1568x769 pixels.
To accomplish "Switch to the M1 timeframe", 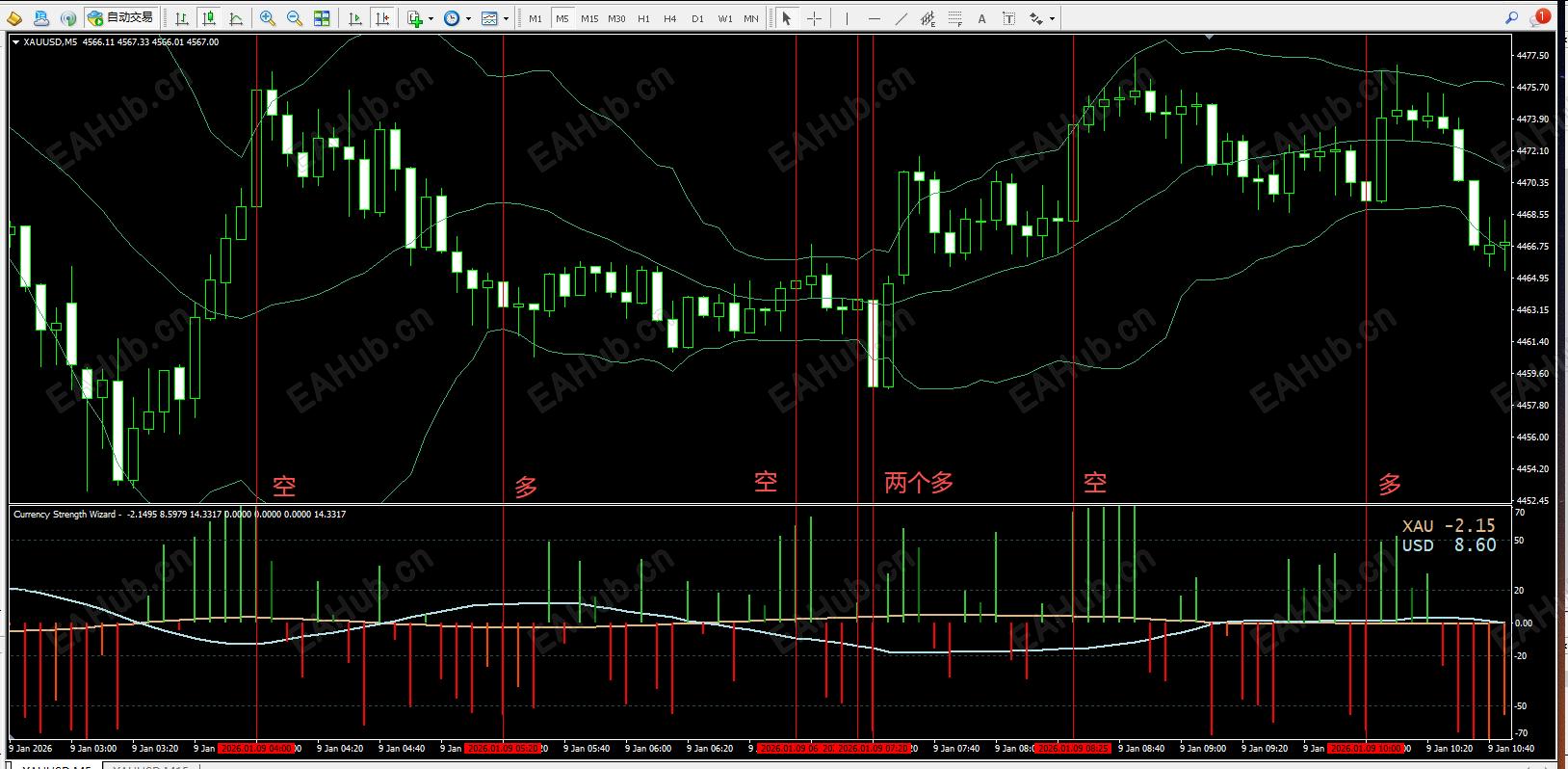I will tap(536, 18).
